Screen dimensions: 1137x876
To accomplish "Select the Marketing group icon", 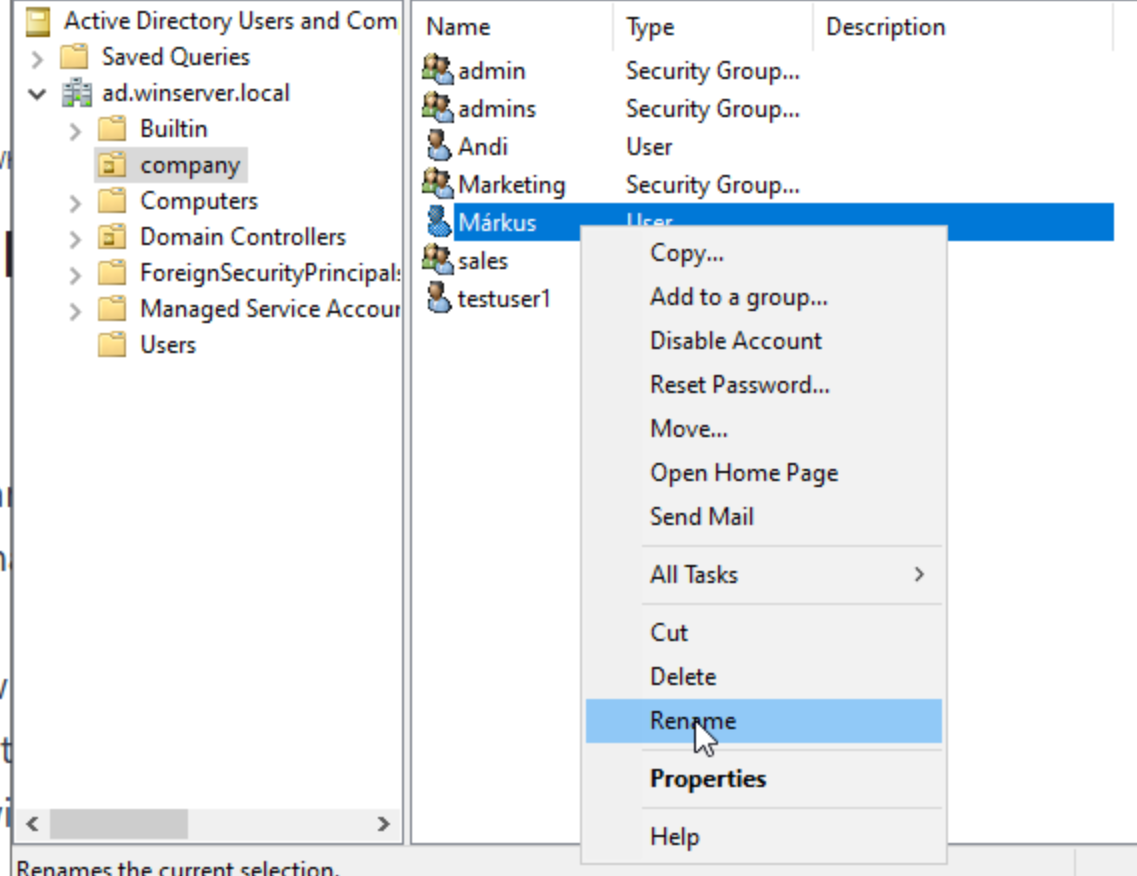I will pyautogui.click(x=437, y=185).
